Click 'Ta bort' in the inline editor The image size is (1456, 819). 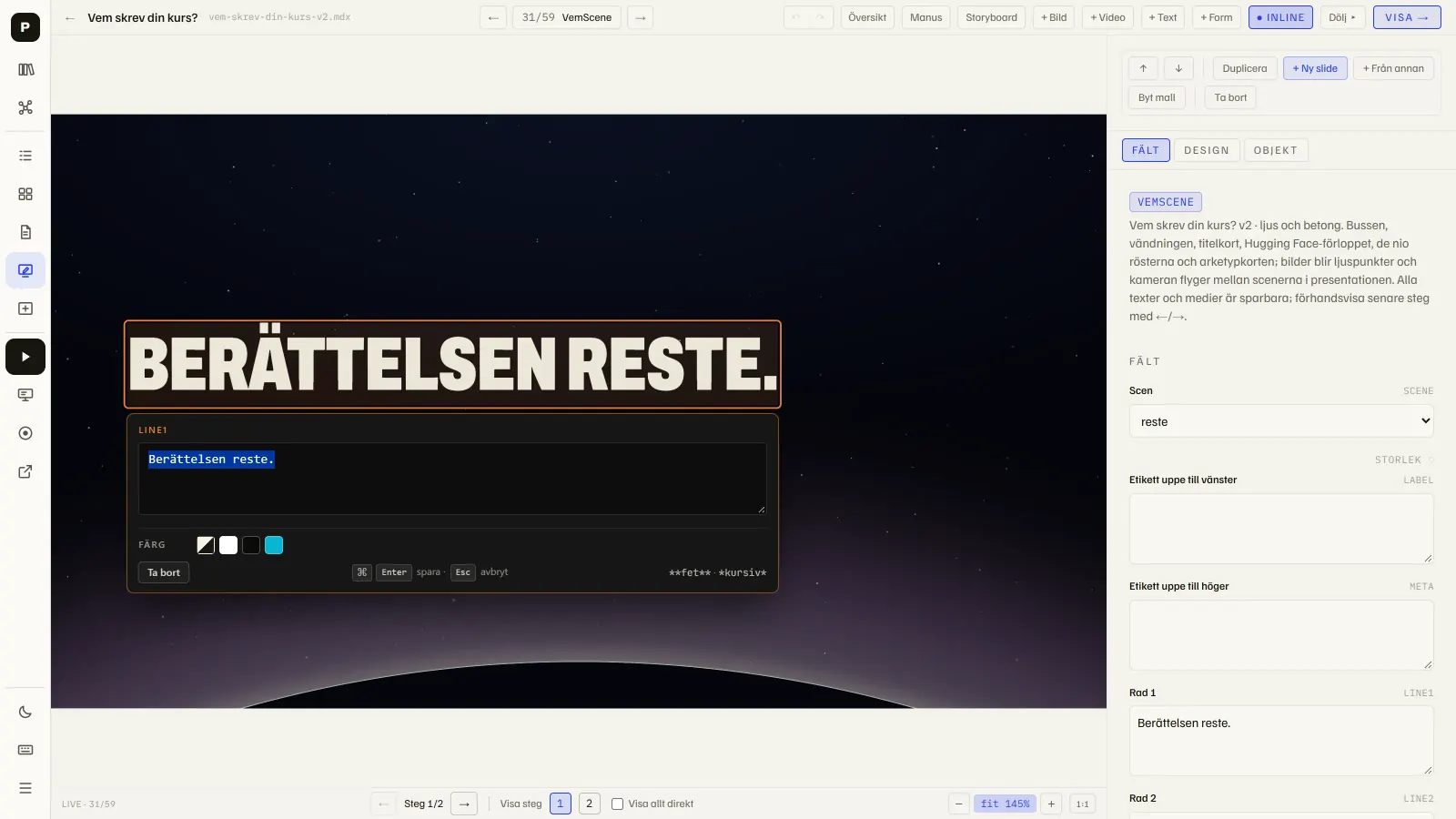(x=164, y=572)
